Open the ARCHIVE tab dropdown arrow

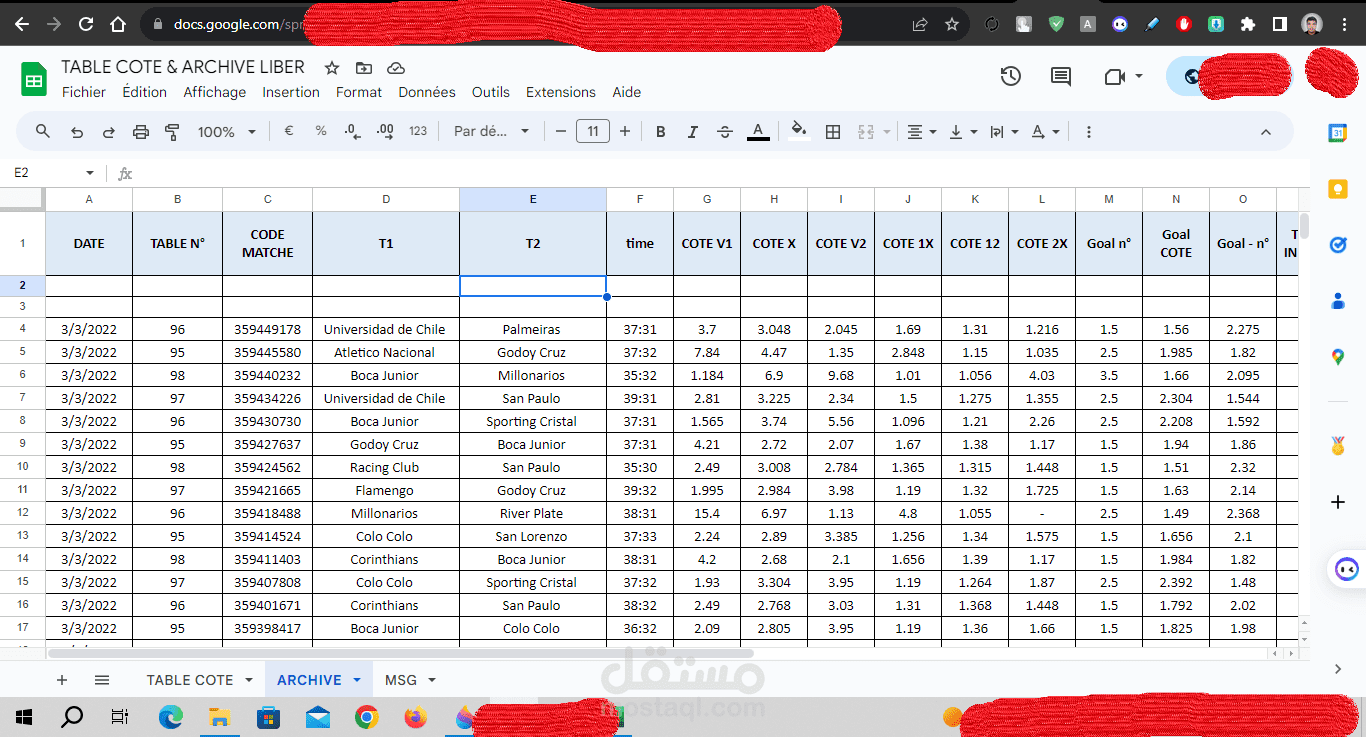[x=357, y=680]
